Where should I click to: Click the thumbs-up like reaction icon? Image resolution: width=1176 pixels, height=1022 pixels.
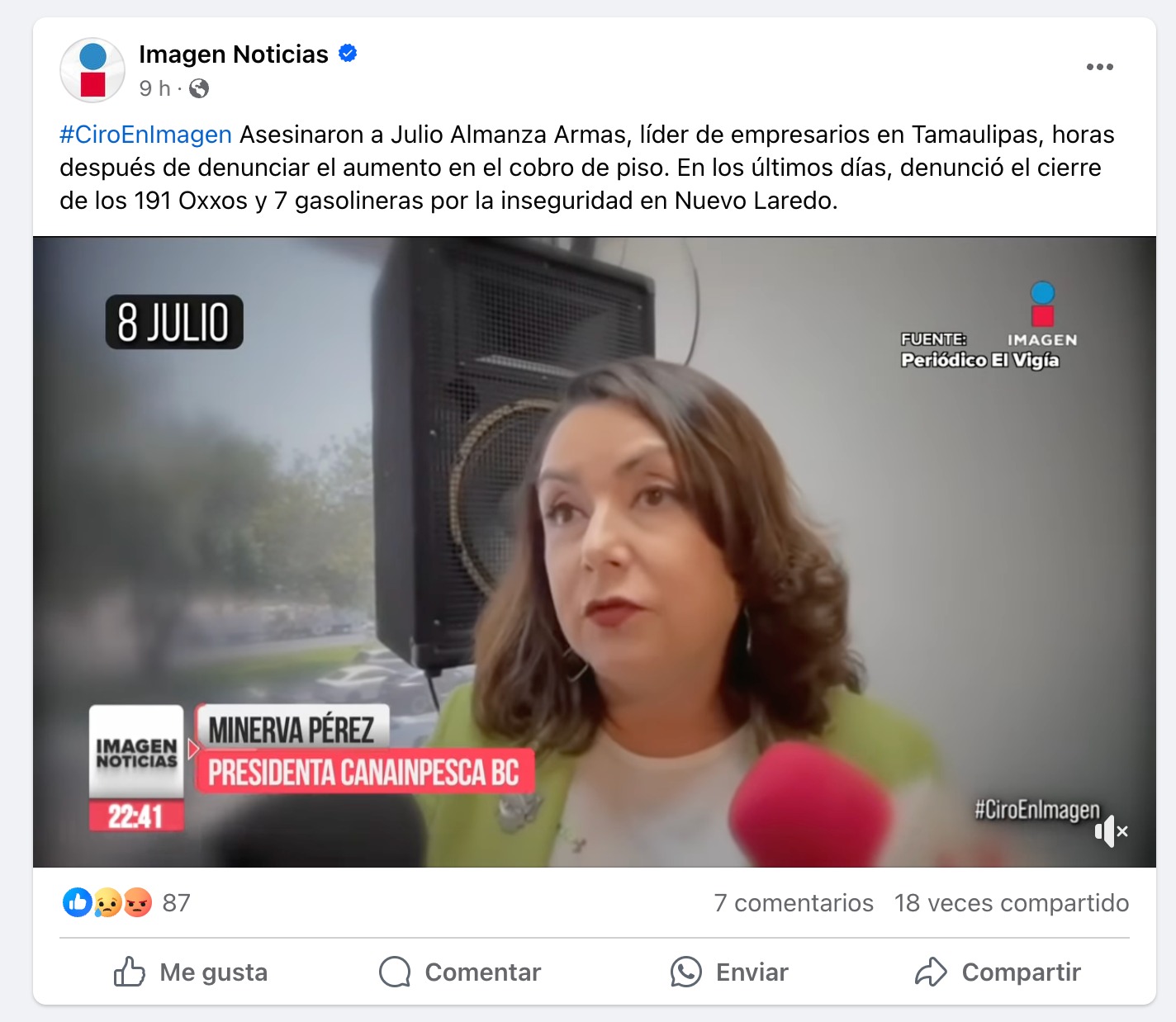coord(77,902)
